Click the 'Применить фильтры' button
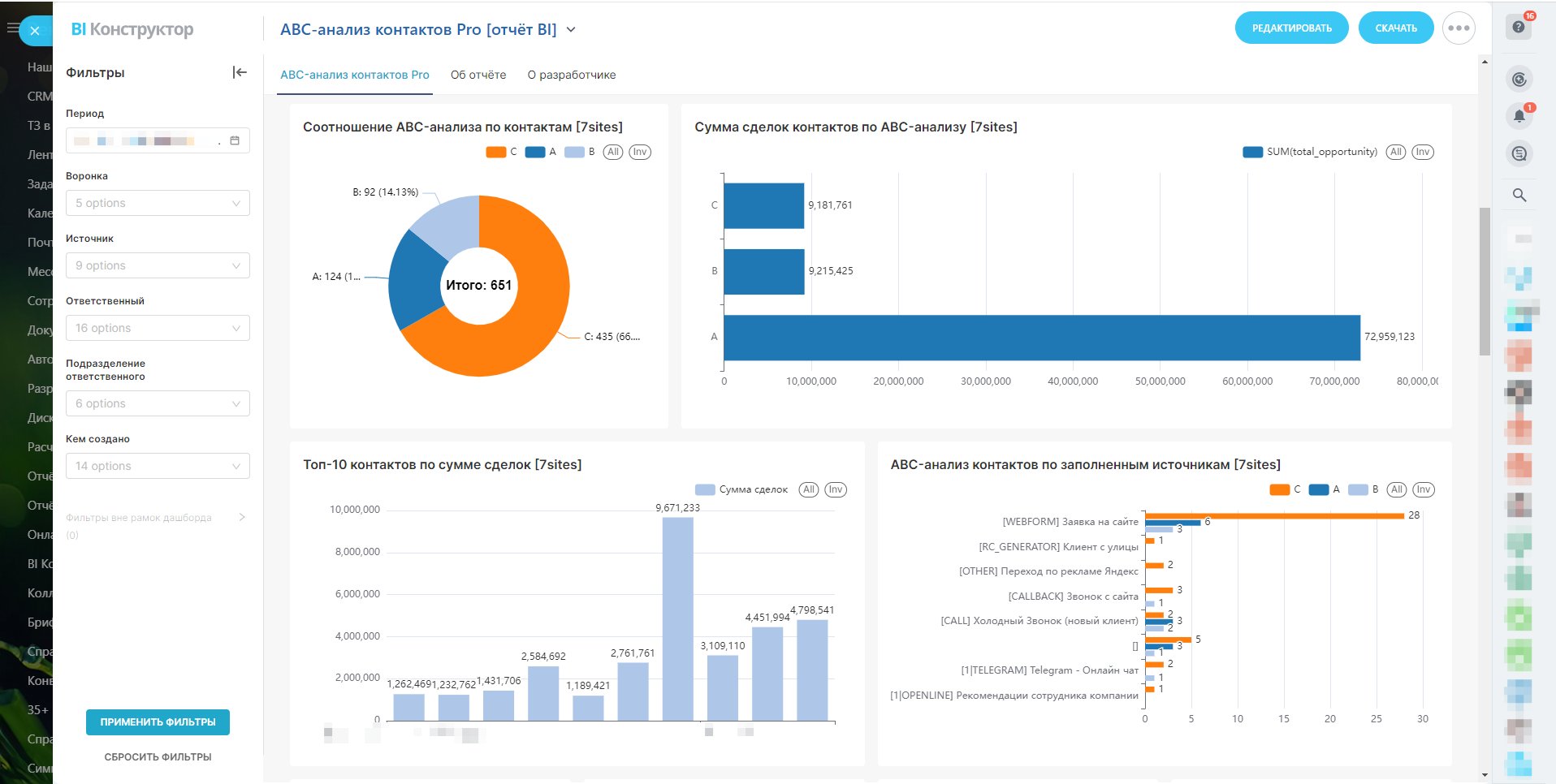The width and height of the screenshot is (1556, 784). pyautogui.click(x=158, y=722)
